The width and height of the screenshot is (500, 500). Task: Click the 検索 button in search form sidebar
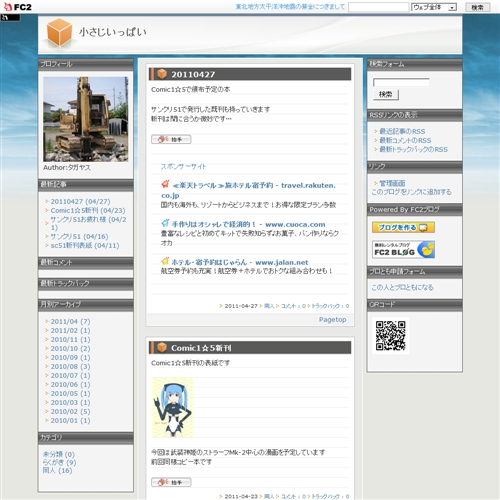[386, 95]
